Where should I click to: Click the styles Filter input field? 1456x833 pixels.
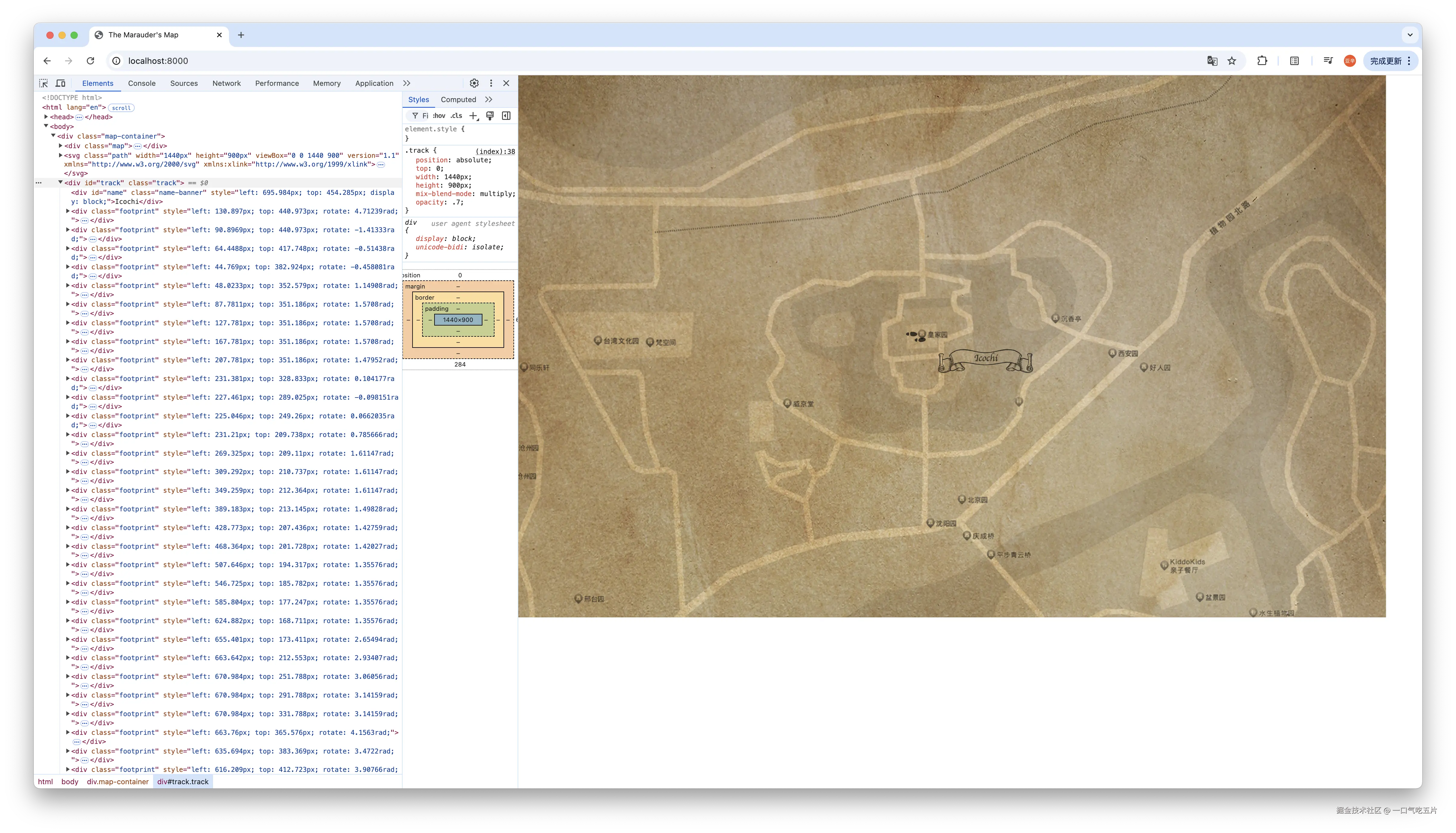click(x=425, y=116)
